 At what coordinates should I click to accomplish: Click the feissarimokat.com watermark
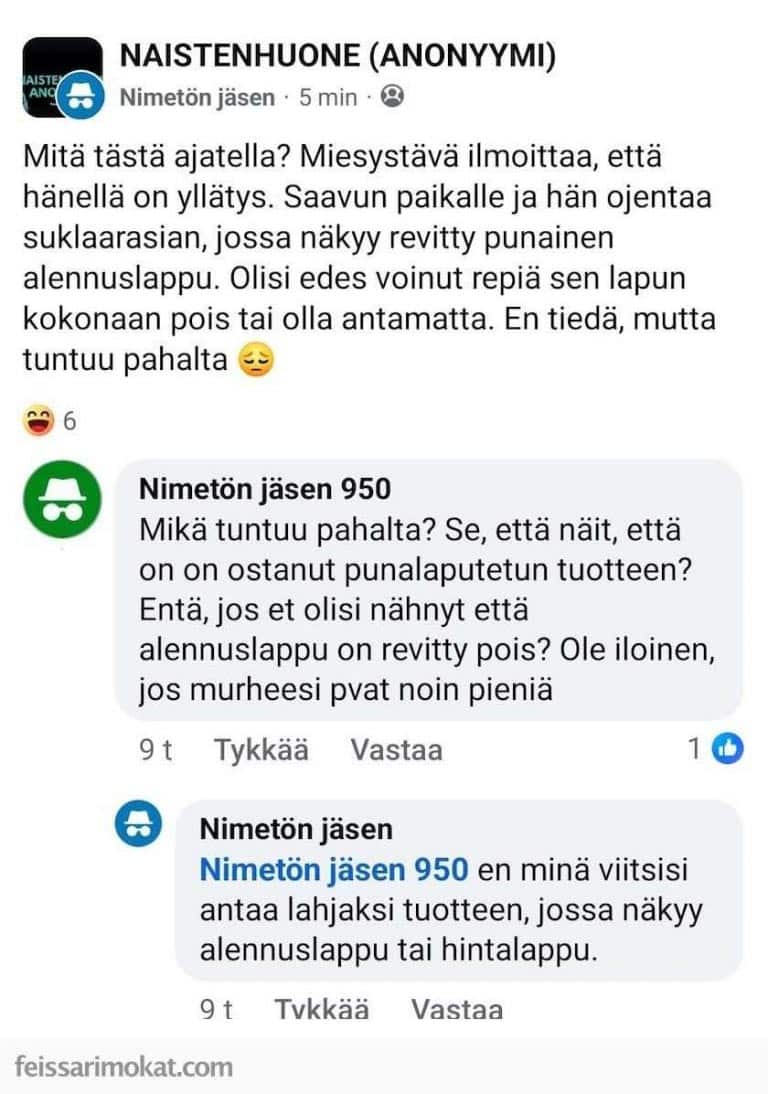125,1066
